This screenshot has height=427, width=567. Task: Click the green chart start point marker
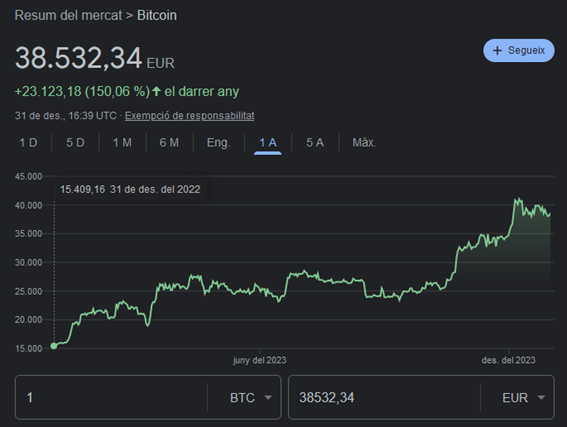54,346
